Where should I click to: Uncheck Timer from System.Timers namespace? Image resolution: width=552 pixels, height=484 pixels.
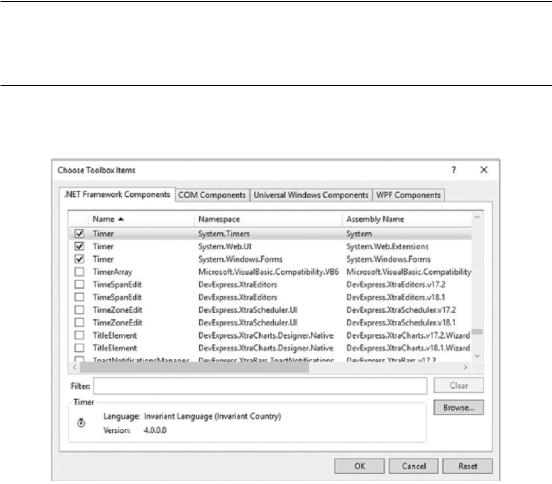tap(80, 234)
